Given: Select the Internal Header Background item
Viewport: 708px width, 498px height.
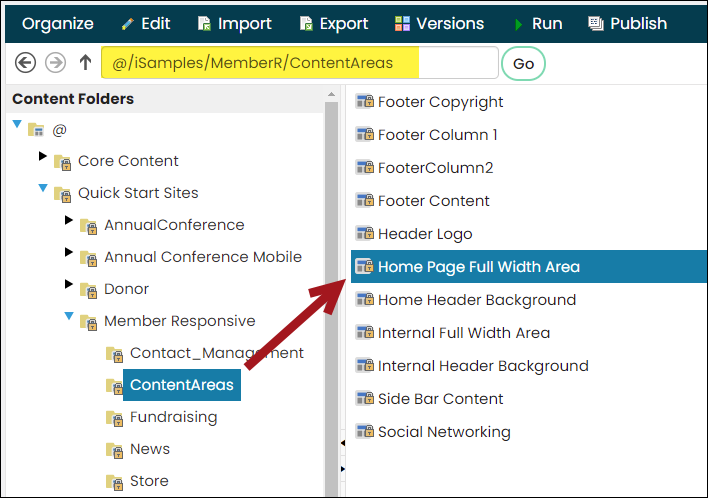Looking at the screenshot, I should click(483, 366).
